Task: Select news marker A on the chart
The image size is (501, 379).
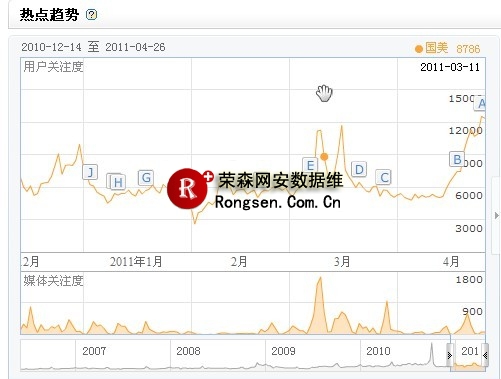Action: coord(480,104)
